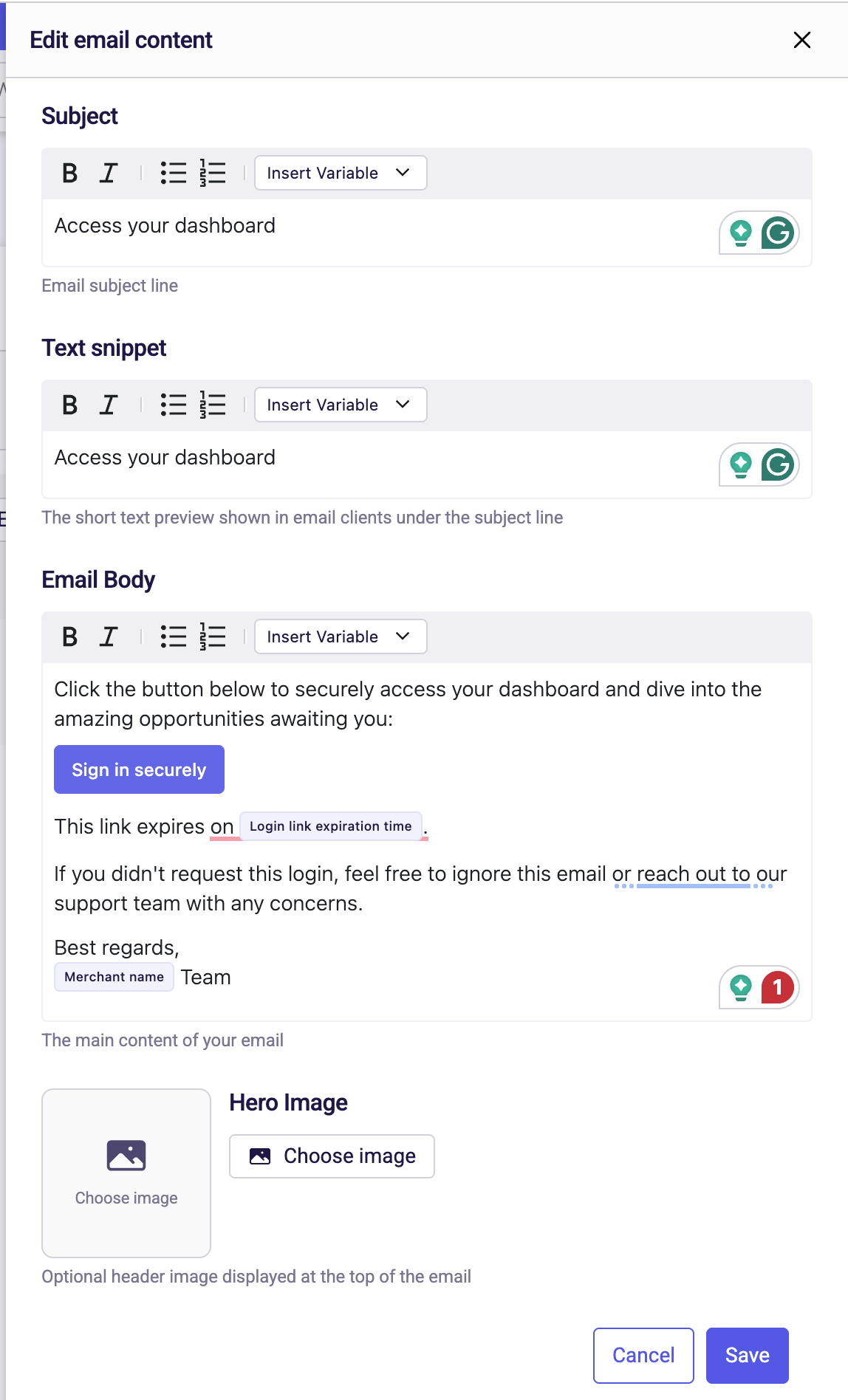Open Insert Variable dropdown for the Text snippet
Viewport: 848px width, 1400px height.
point(340,405)
